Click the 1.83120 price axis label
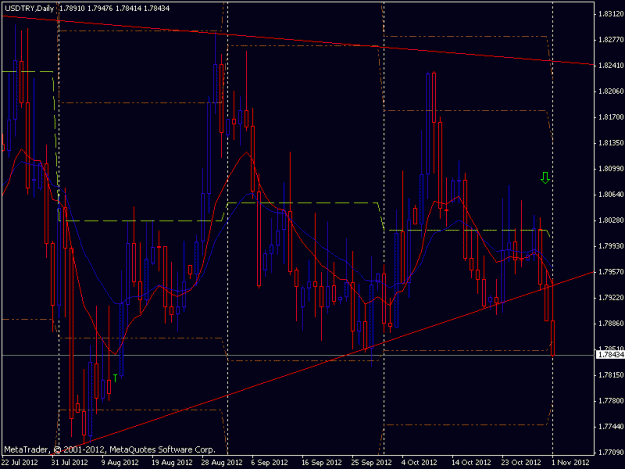The image size is (625, 469). coord(611,14)
